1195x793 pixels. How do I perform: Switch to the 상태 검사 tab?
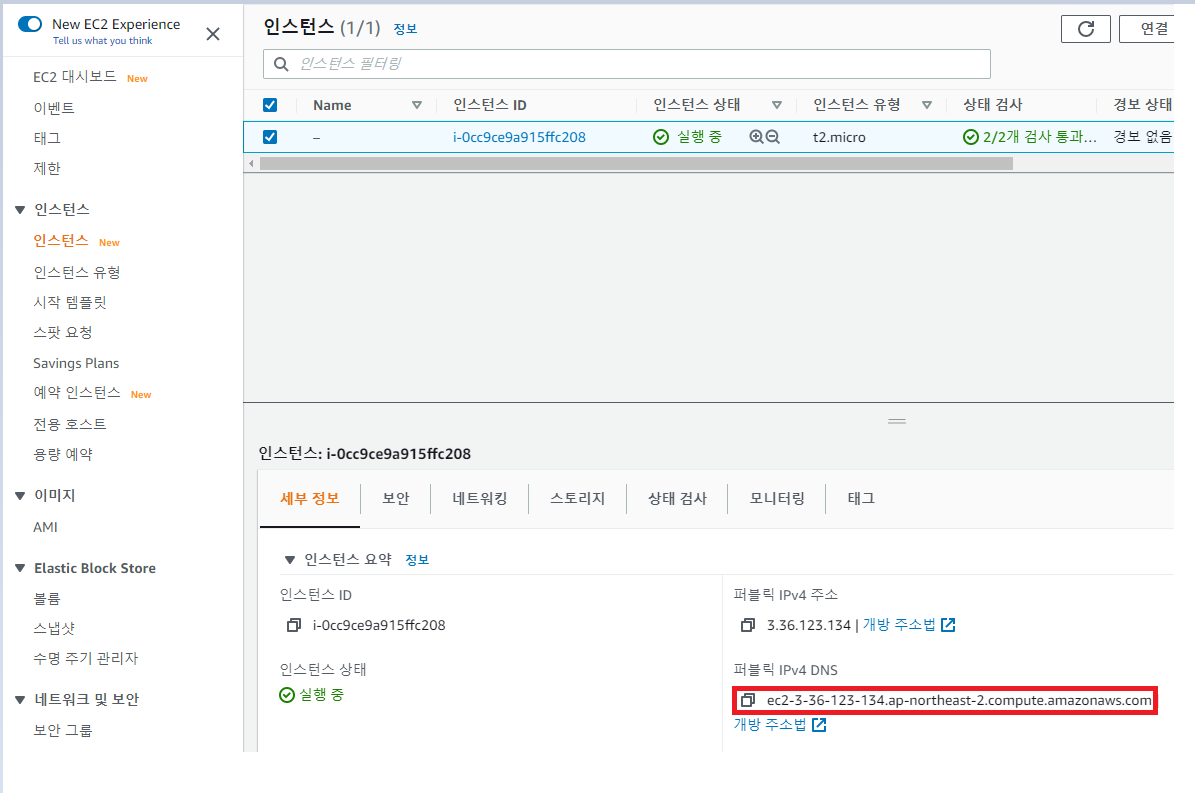pyautogui.click(x=677, y=499)
